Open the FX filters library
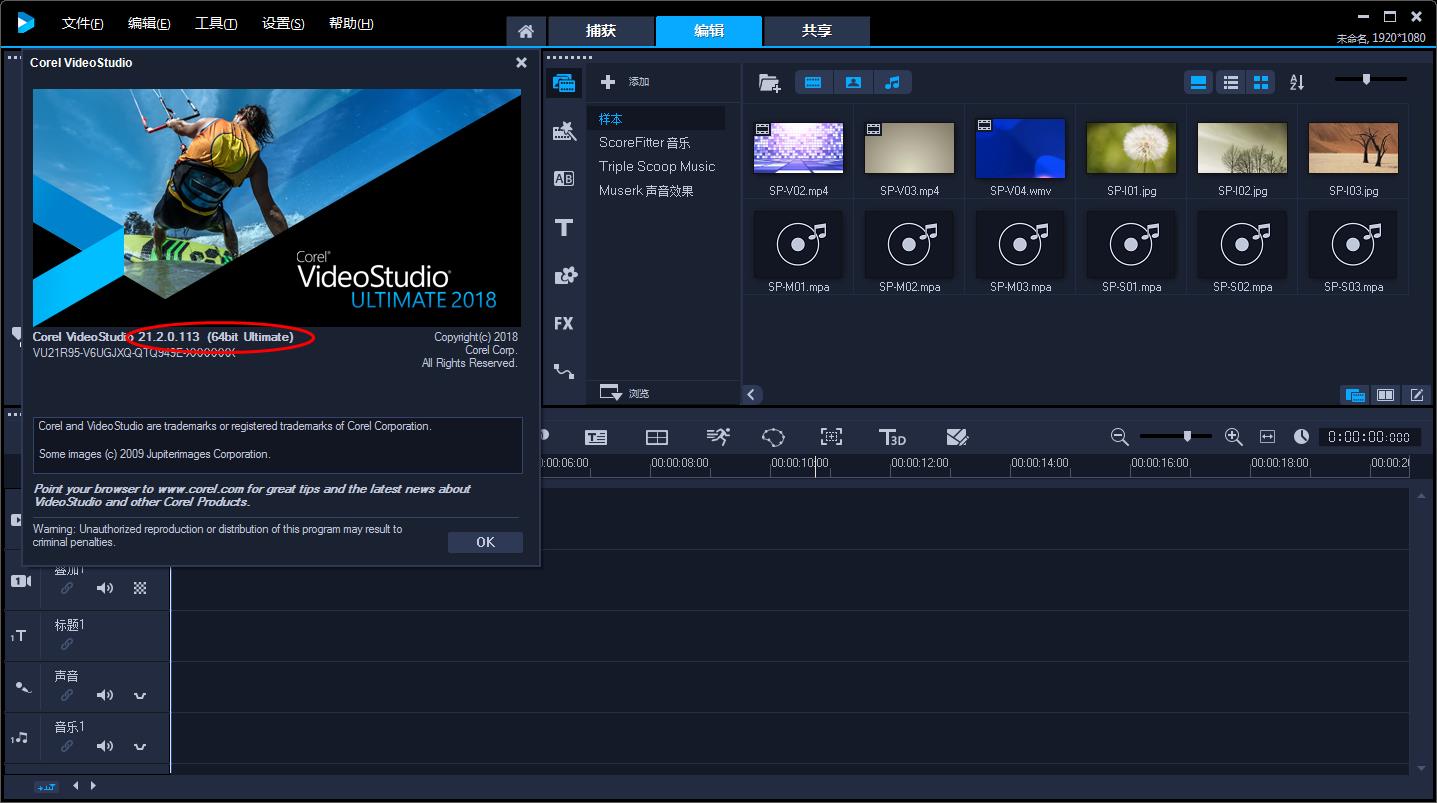Image resolution: width=1437 pixels, height=803 pixels. 564,323
